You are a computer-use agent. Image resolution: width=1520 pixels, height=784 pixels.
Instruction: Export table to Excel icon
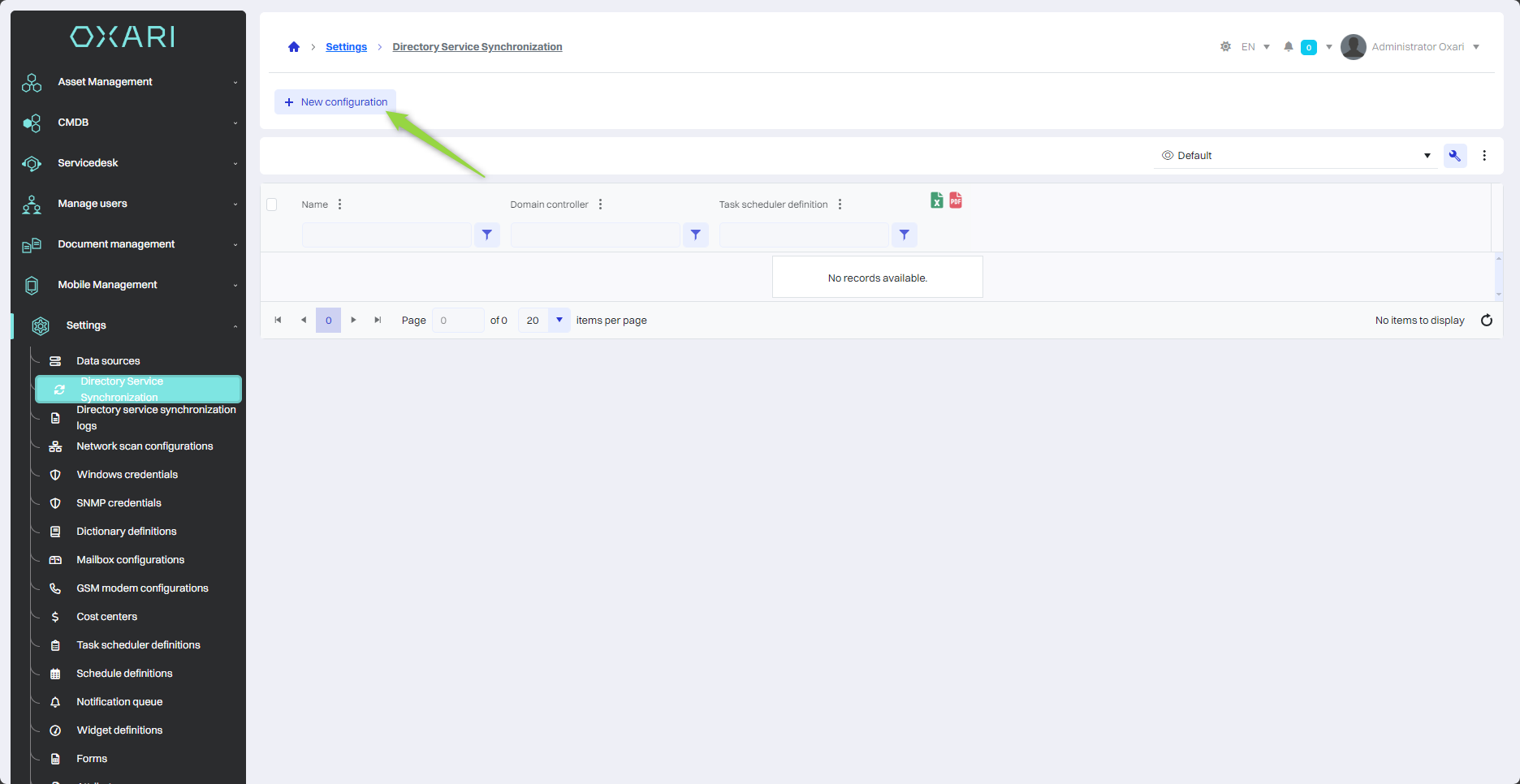click(936, 200)
